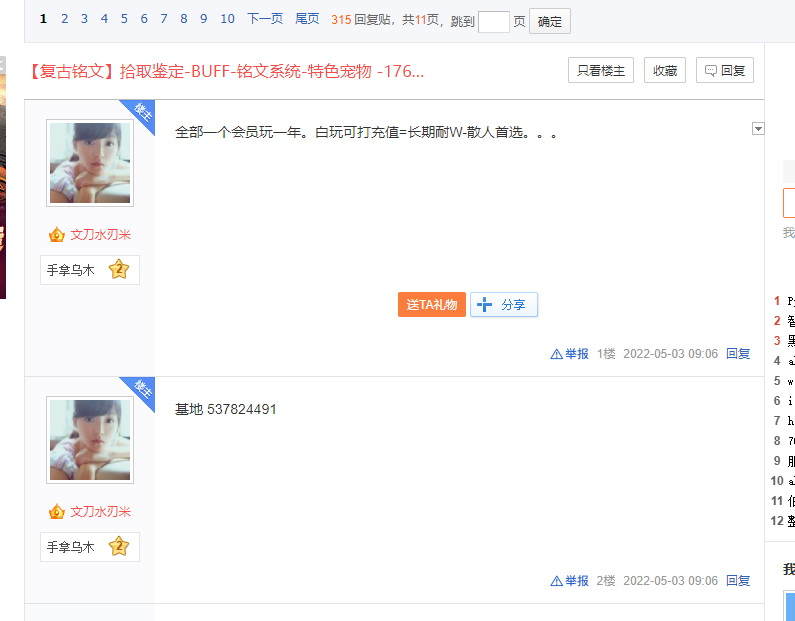Open first post author's avatar
This screenshot has height=621, width=795.
(x=90, y=163)
